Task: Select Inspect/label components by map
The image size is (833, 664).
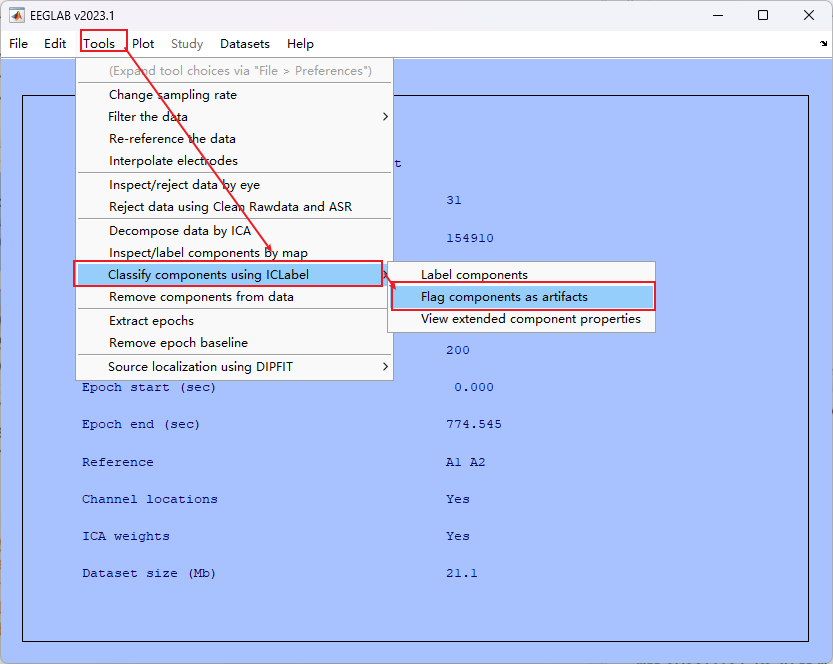Action: tap(234, 253)
